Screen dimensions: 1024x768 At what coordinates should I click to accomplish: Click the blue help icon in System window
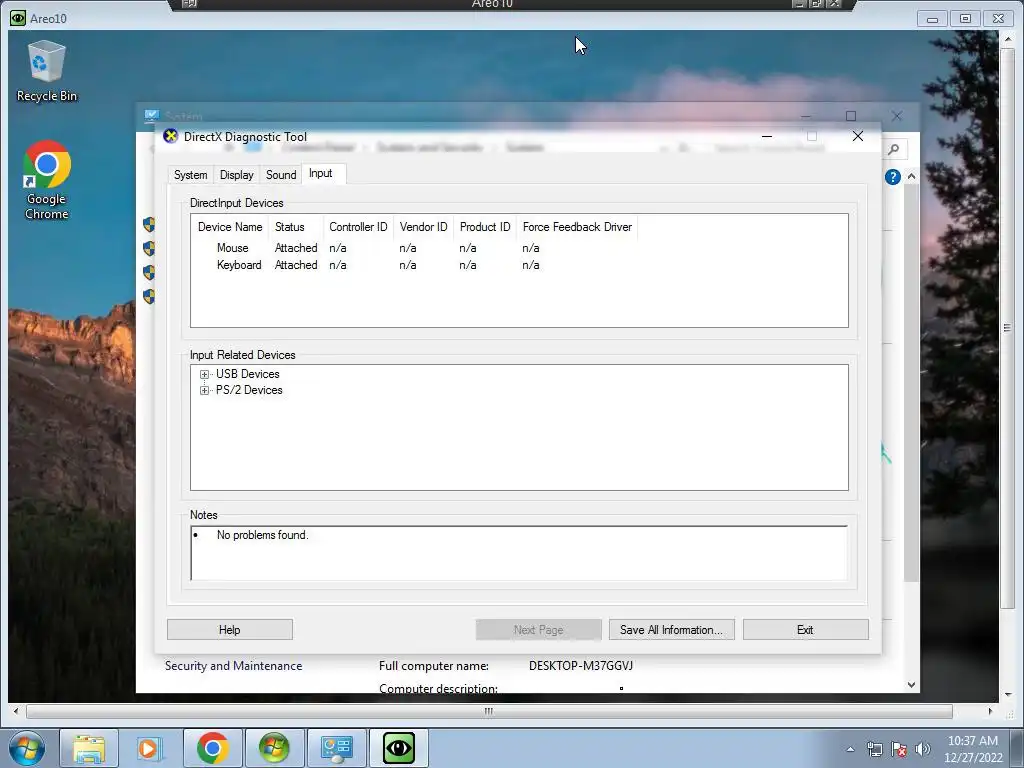tap(893, 177)
